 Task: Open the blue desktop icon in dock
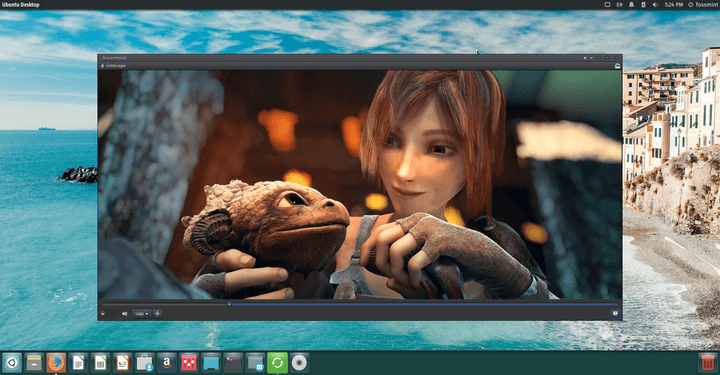coord(211,363)
